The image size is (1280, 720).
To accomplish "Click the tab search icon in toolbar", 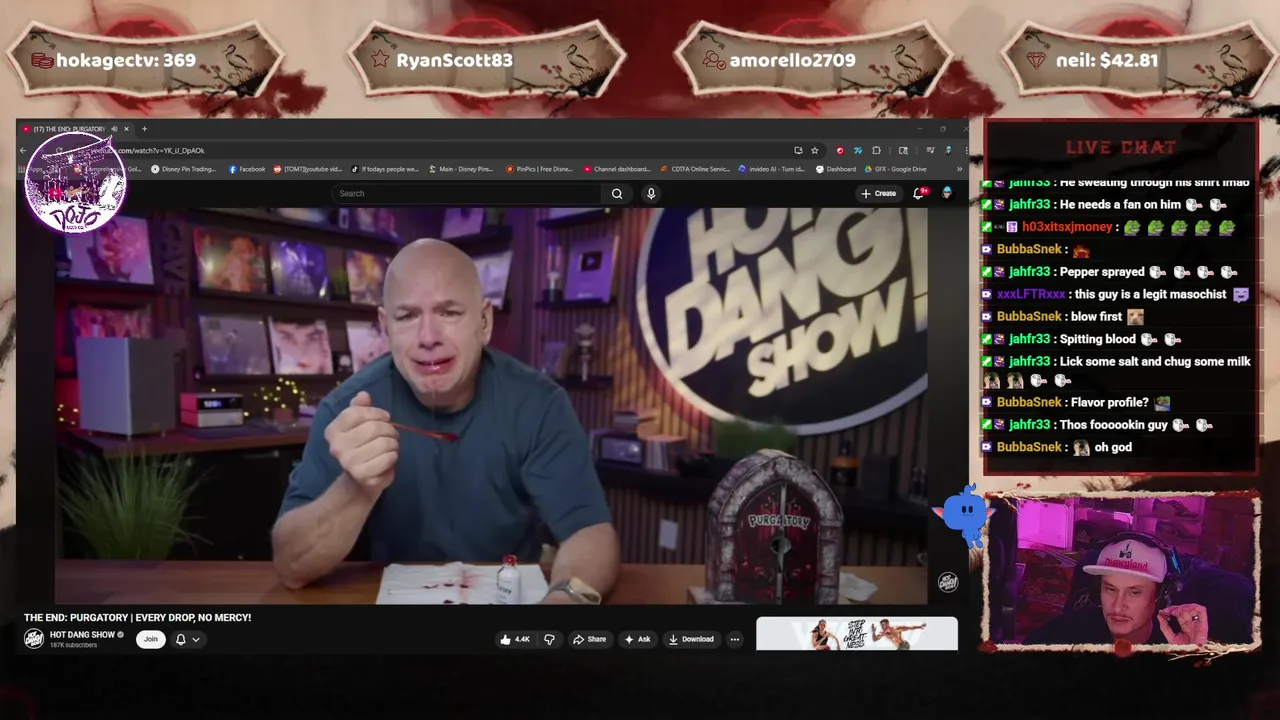I will coord(903,150).
